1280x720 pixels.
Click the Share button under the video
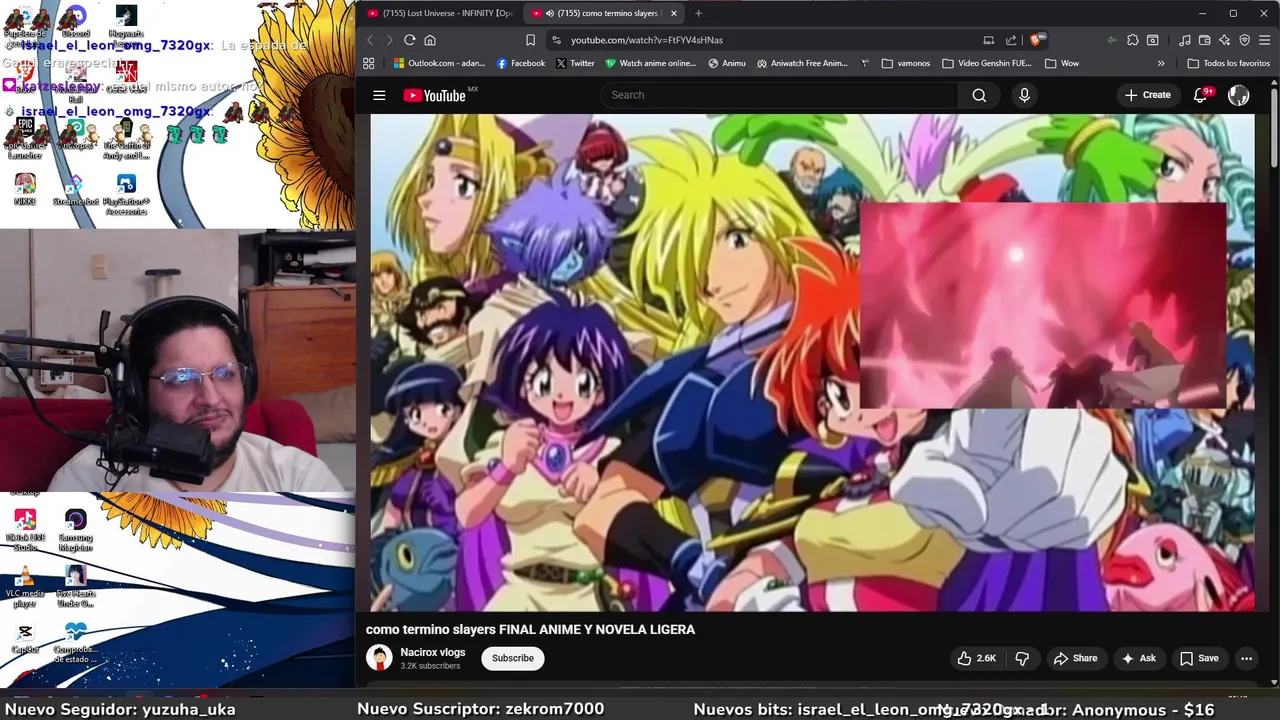coord(1075,658)
